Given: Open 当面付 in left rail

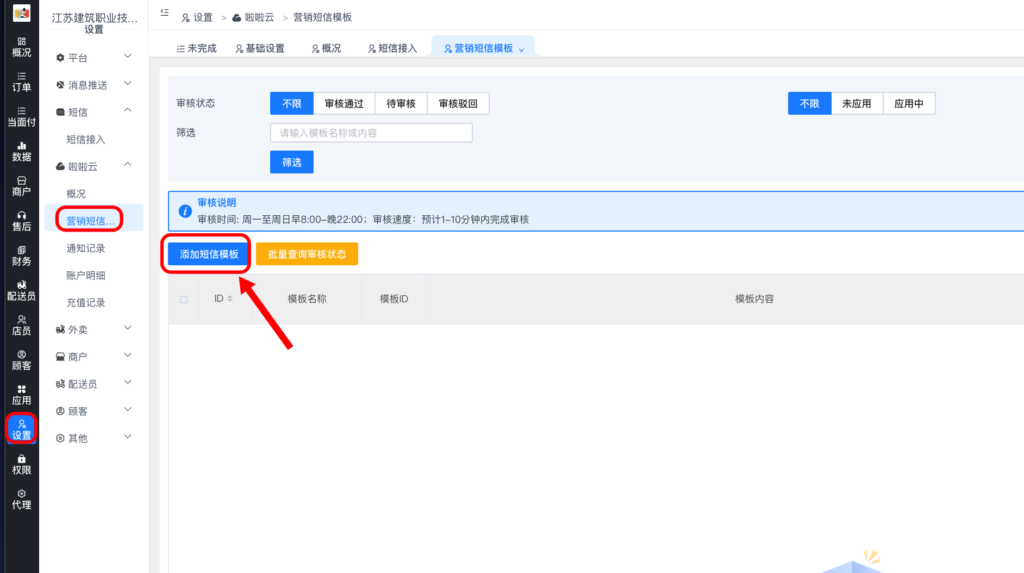Looking at the screenshot, I should (22, 116).
